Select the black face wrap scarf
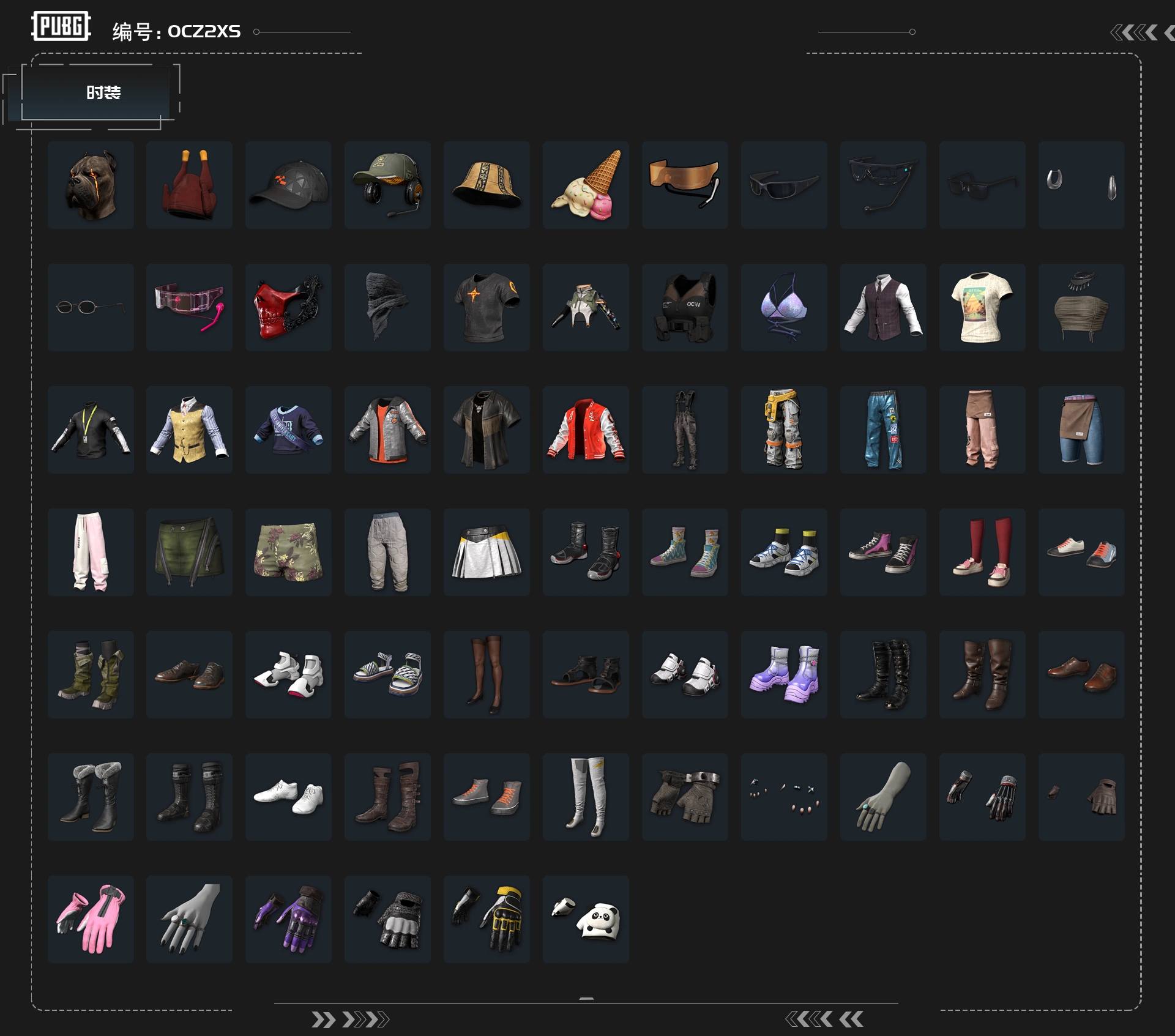Screen dimensions: 1175x1036 tap(387, 307)
